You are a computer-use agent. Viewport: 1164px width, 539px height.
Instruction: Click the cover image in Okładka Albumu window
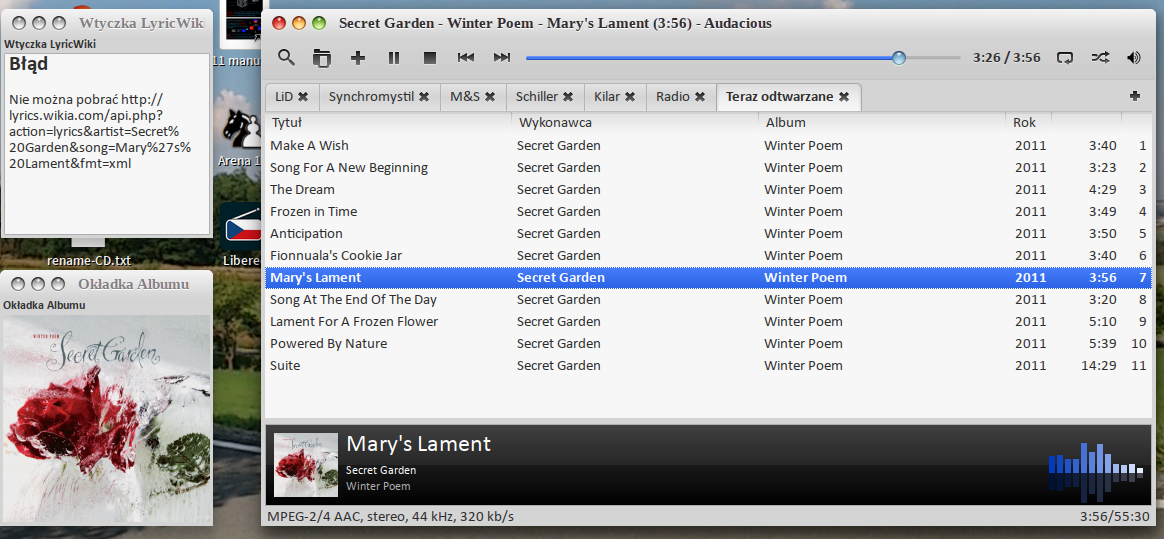108,419
